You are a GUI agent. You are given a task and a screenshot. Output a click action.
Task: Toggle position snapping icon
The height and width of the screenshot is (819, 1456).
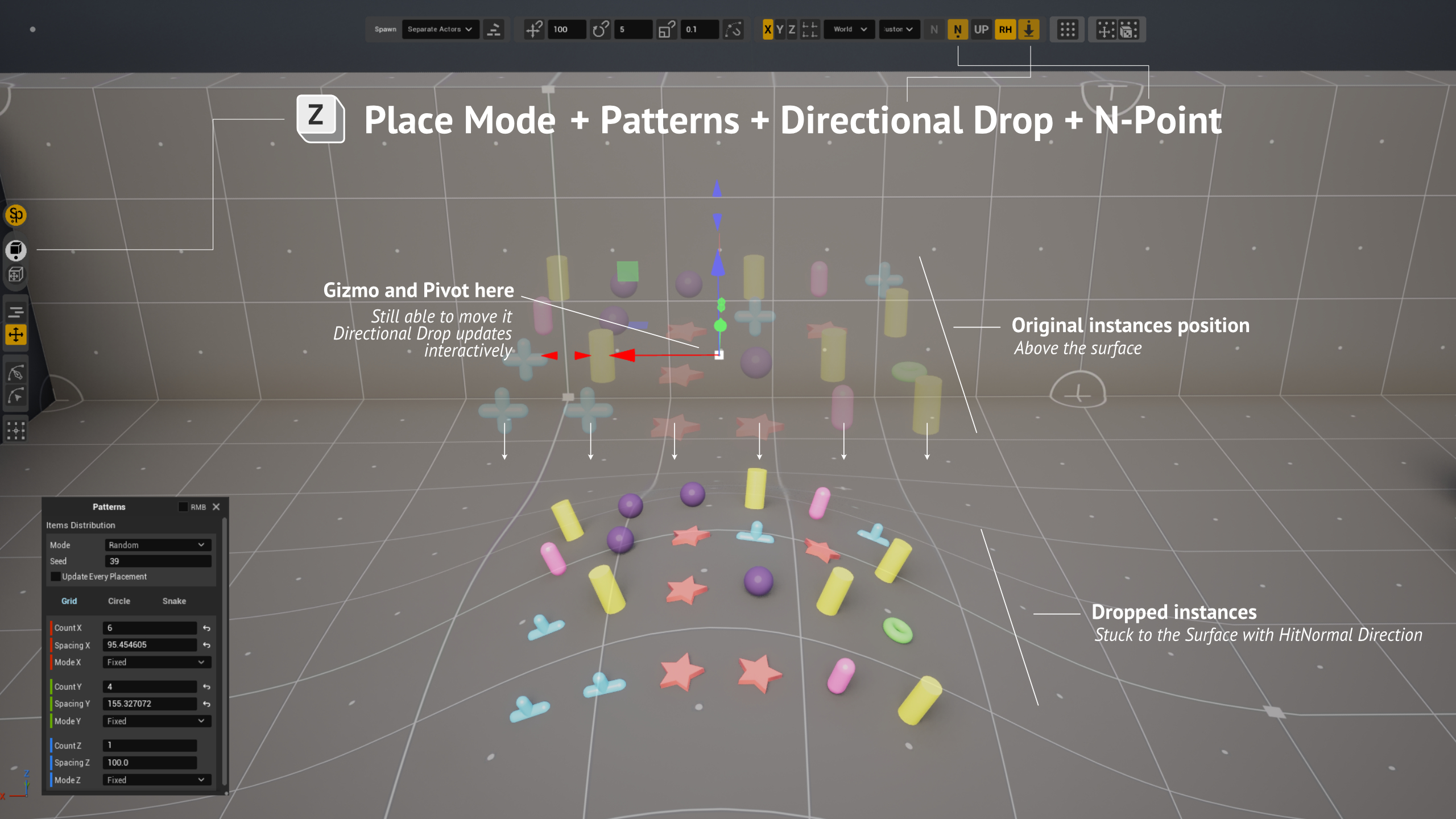pos(533,29)
